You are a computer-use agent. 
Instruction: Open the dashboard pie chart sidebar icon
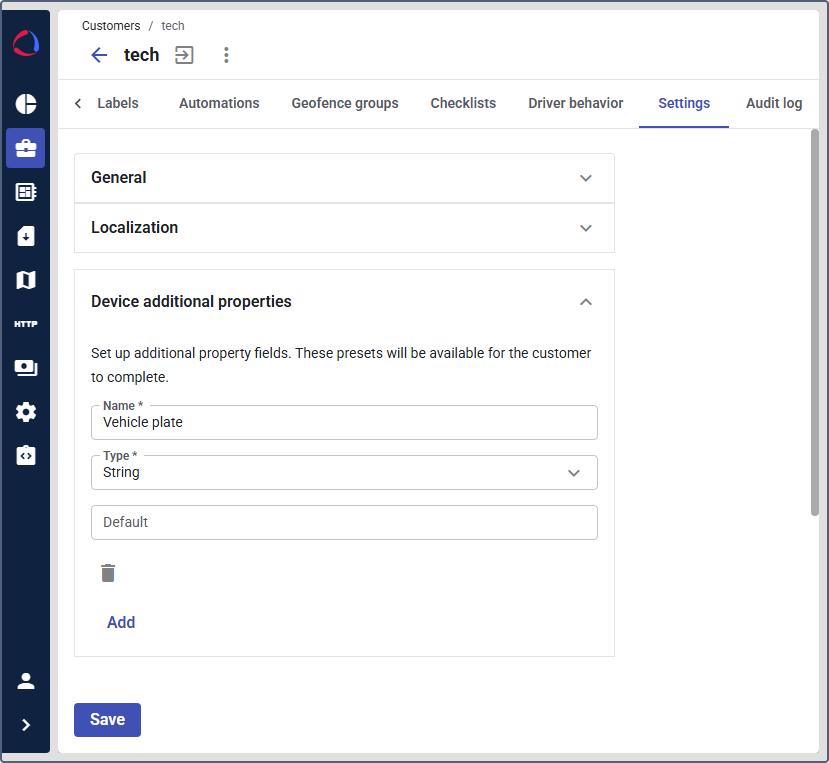pyautogui.click(x=26, y=104)
